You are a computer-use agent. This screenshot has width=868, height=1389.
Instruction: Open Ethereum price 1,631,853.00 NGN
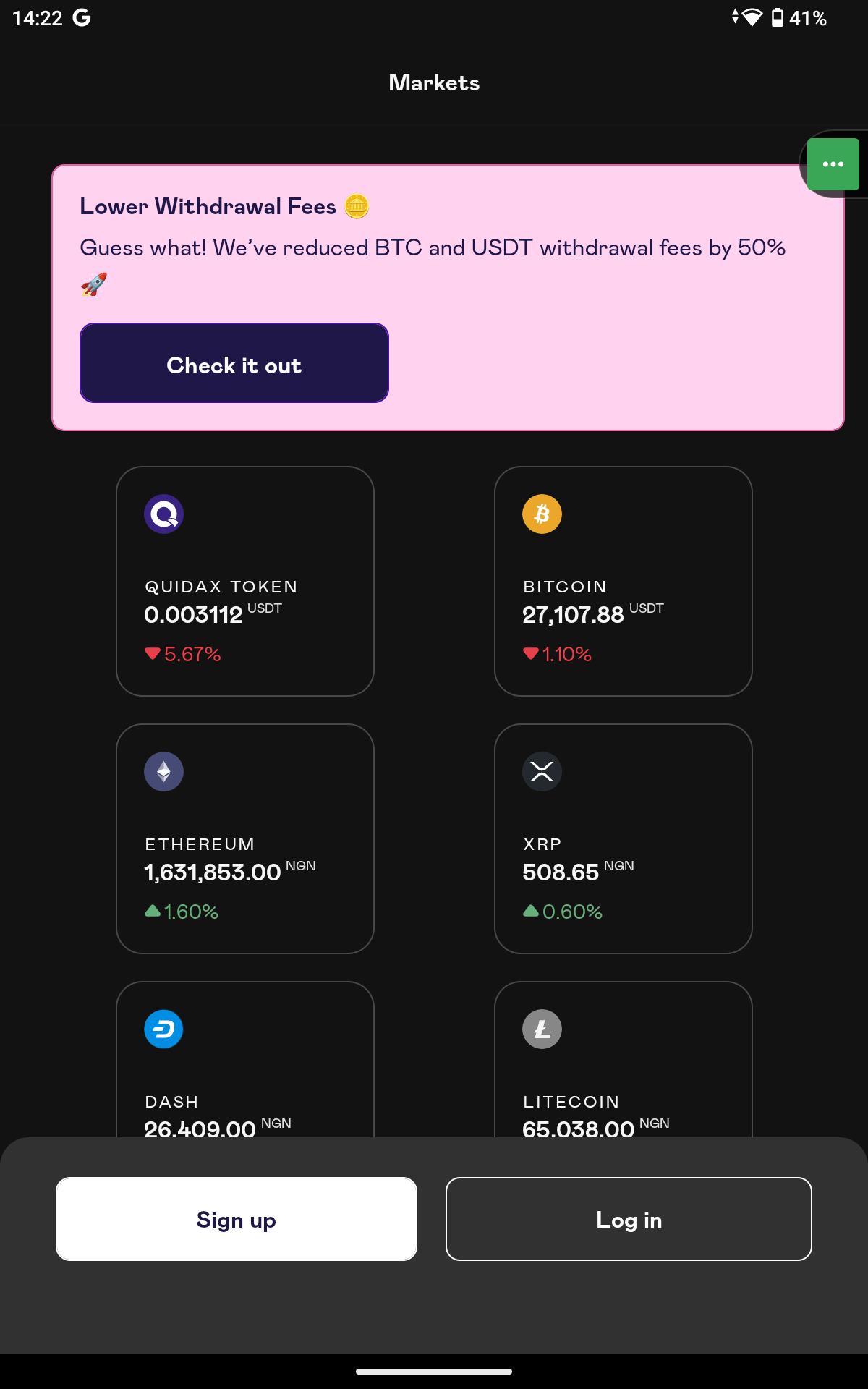coord(229,872)
